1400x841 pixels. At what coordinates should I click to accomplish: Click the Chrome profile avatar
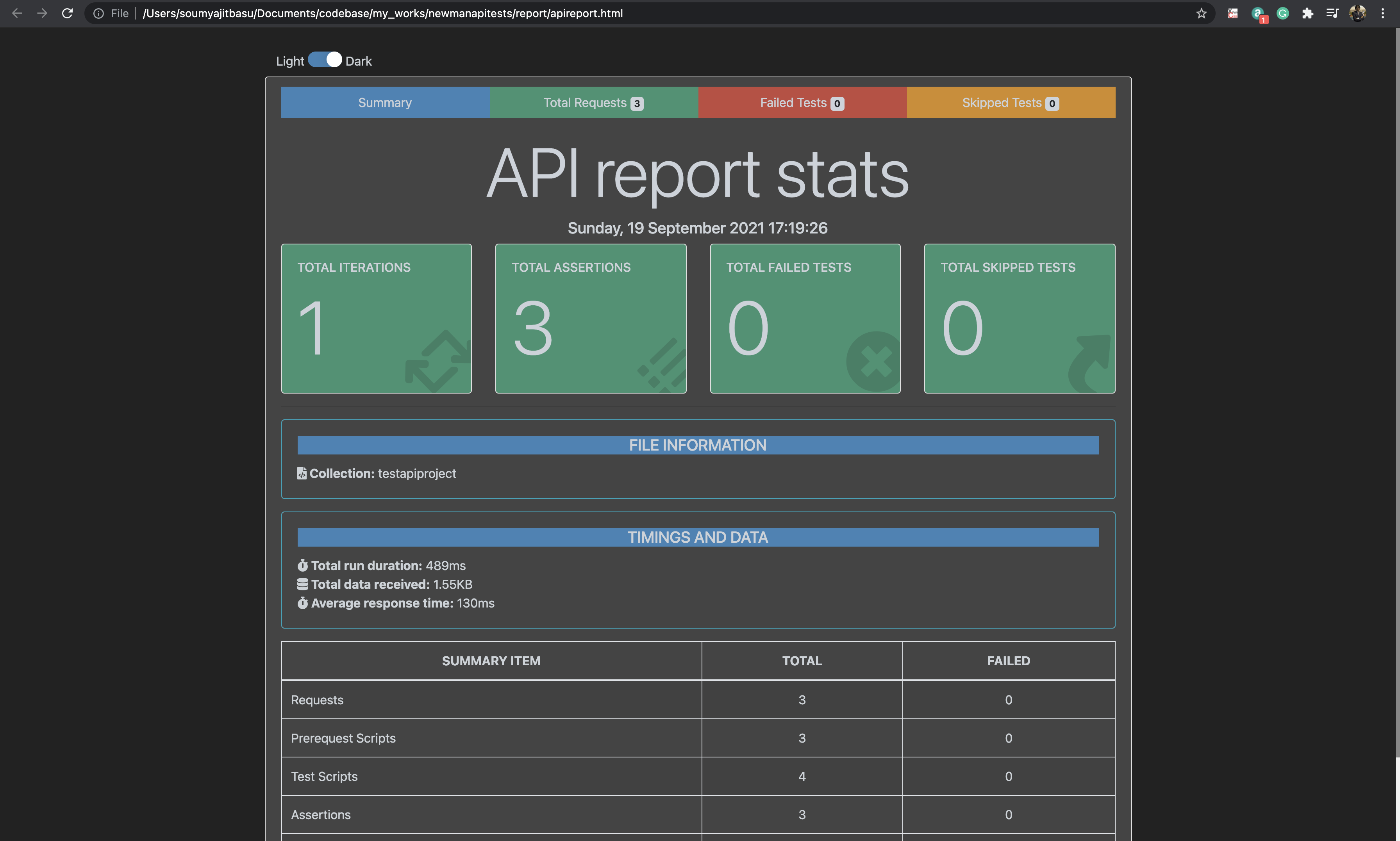coord(1358,13)
